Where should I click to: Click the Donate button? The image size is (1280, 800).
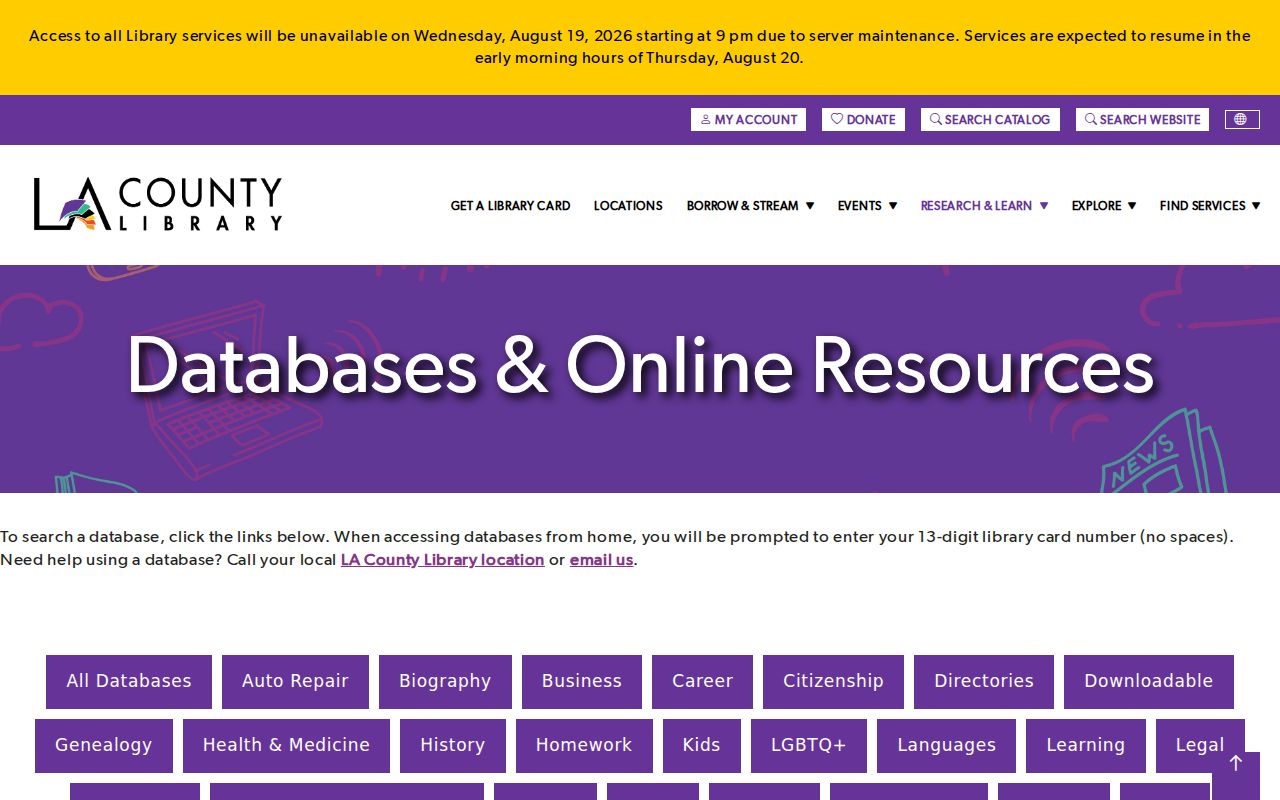863,119
